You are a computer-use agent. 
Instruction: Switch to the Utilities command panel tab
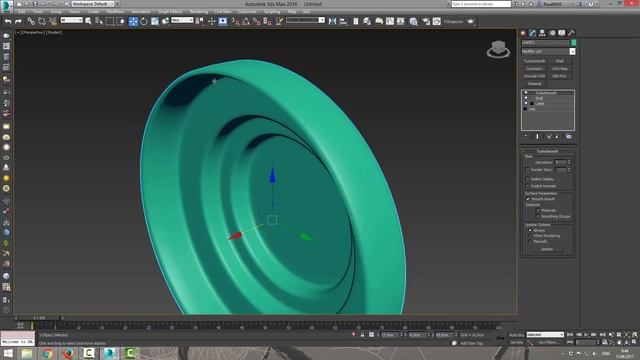point(571,33)
